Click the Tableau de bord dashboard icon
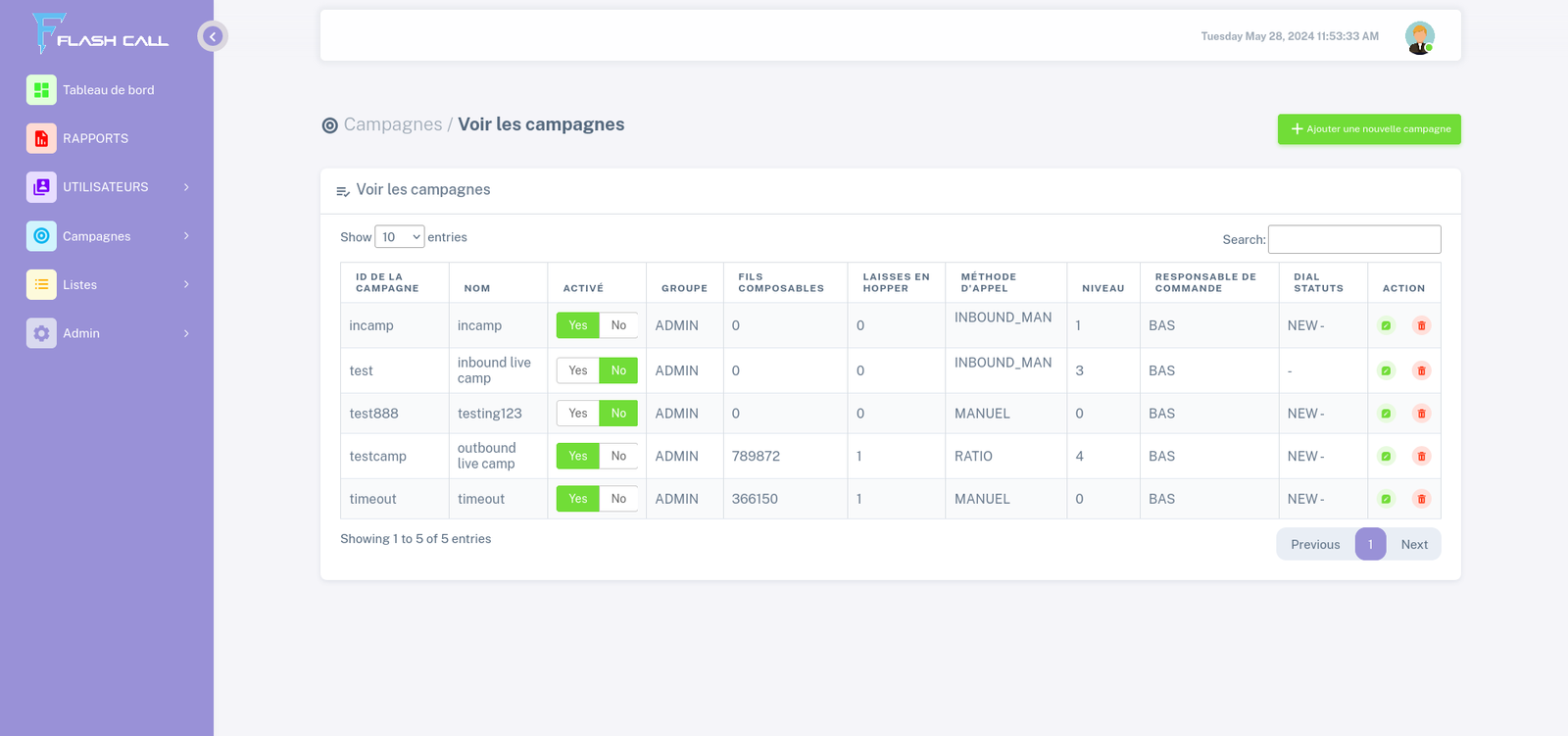Screen dimensions: 1568x736 point(41,90)
